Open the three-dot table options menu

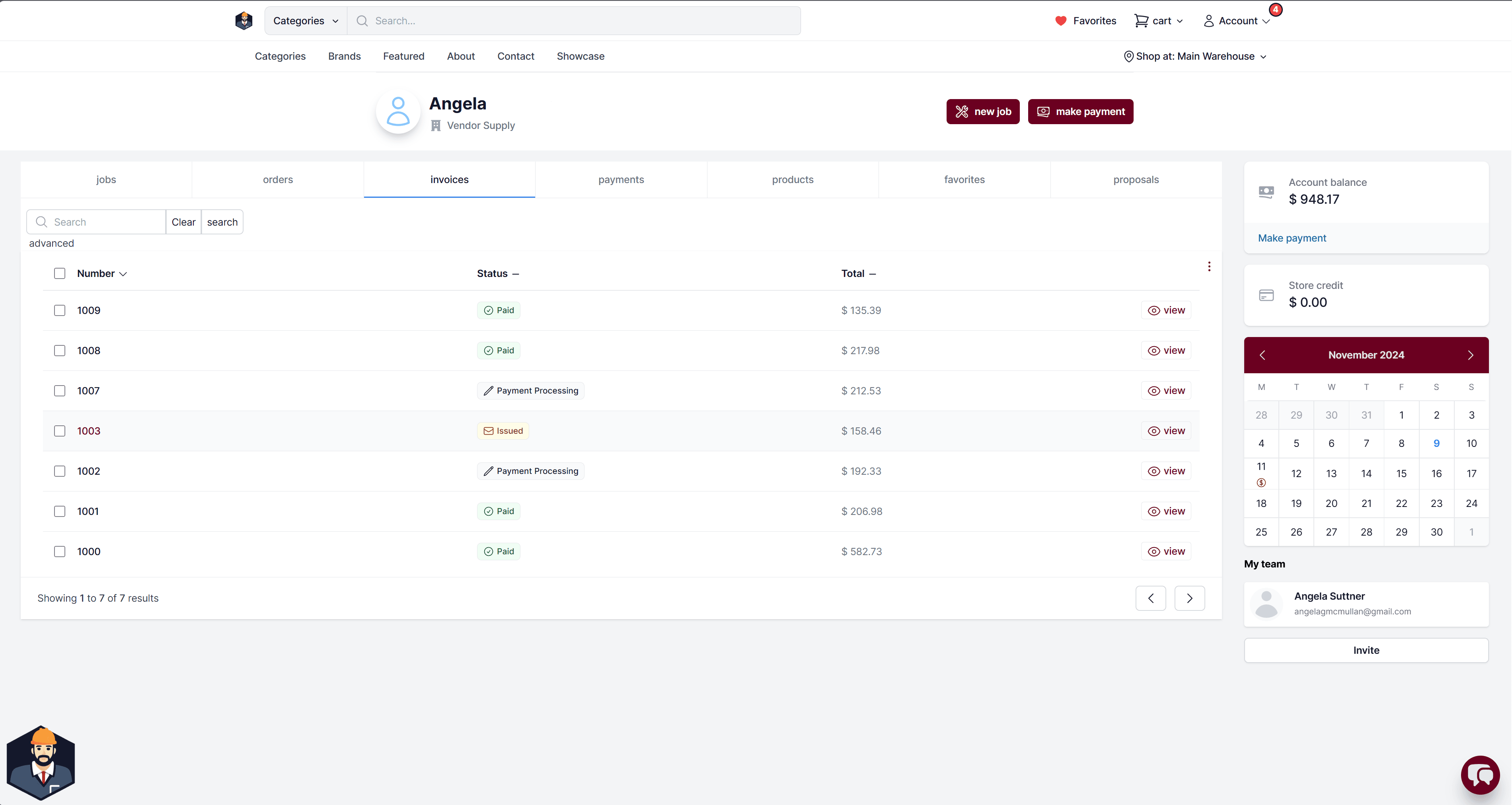tap(1209, 267)
